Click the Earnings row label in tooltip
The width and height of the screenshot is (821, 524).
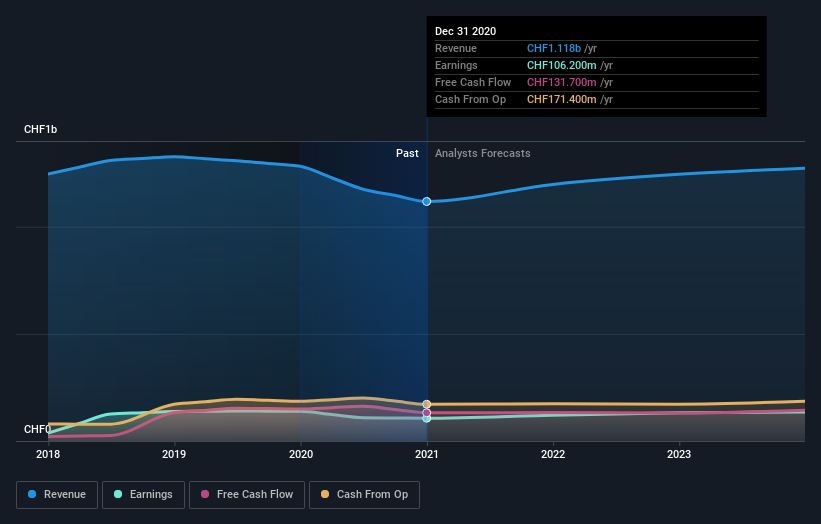(456, 65)
